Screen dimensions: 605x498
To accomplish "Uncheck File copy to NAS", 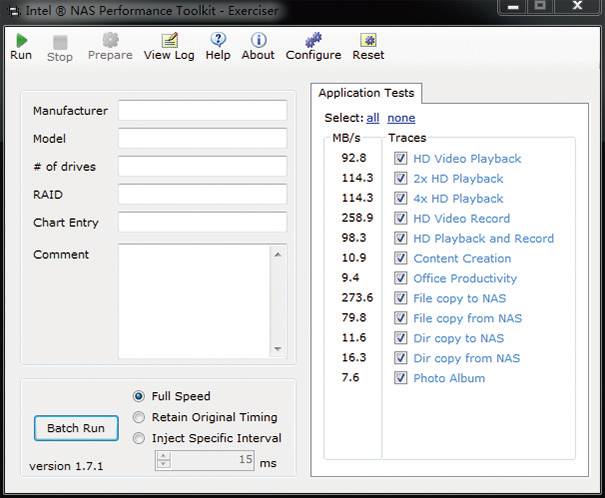I will [400, 298].
